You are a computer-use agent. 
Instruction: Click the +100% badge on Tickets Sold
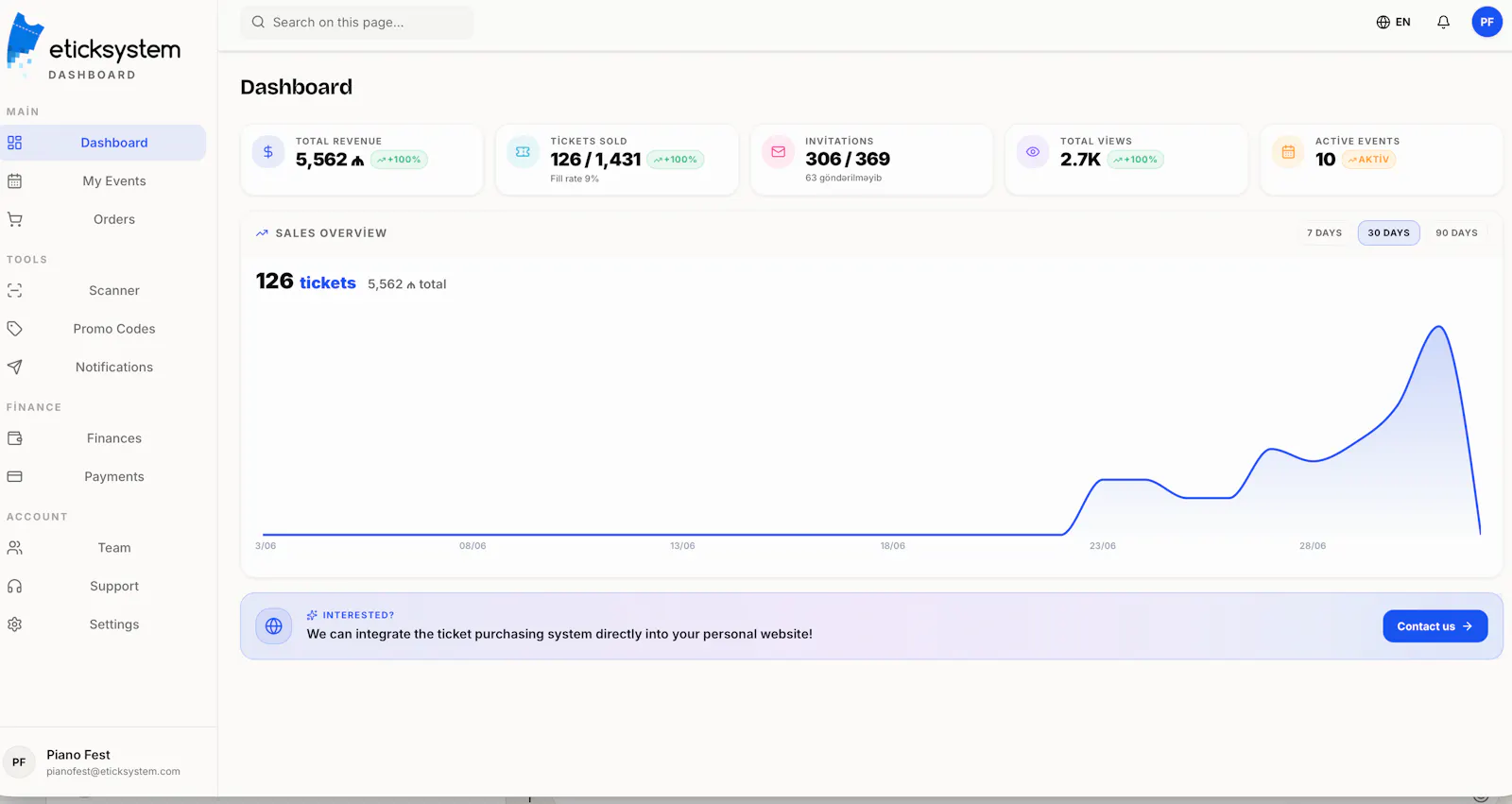(x=676, y=160)
